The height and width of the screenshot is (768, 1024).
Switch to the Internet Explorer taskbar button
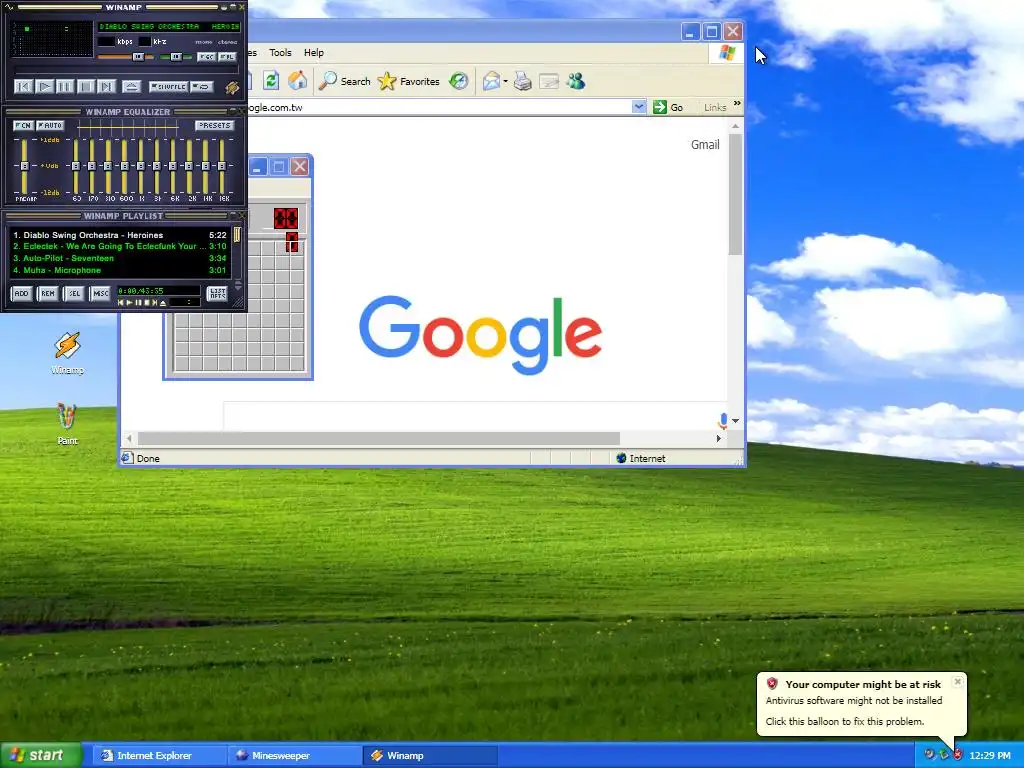point(160,756)
